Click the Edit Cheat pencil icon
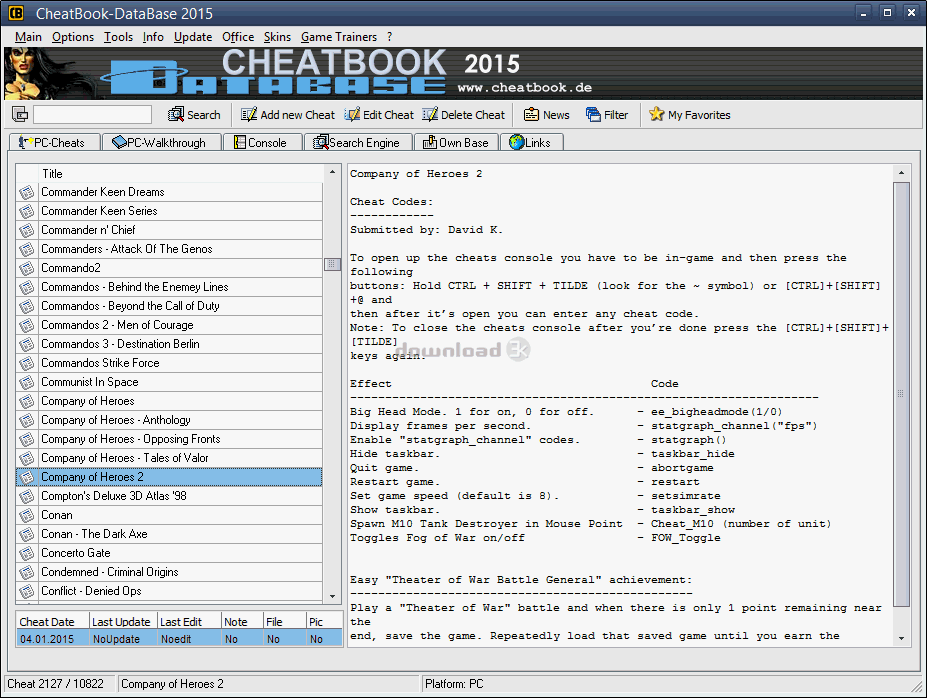The height and width of the screenshot is (698, 927). 352,114
